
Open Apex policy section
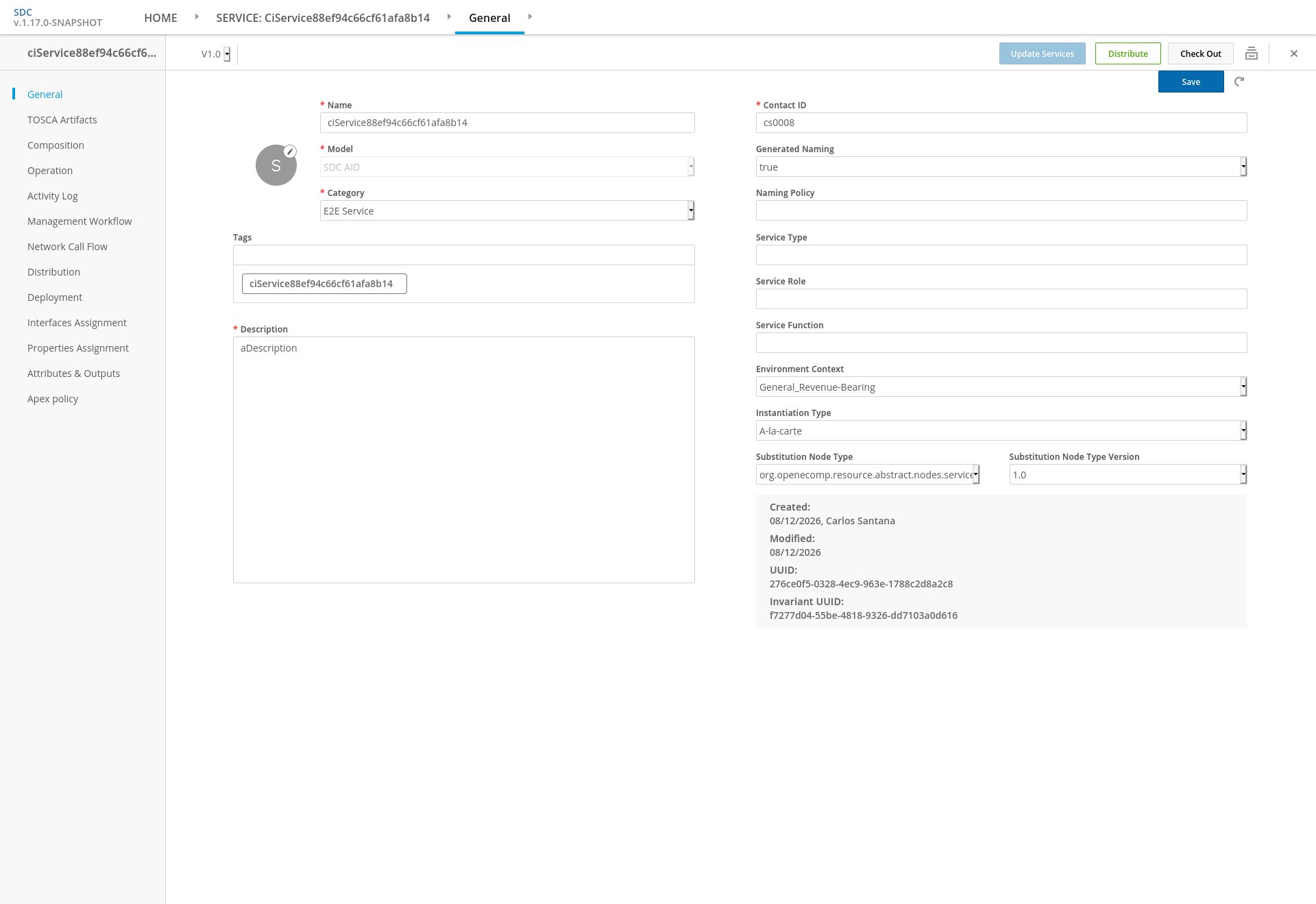(53, 399)
